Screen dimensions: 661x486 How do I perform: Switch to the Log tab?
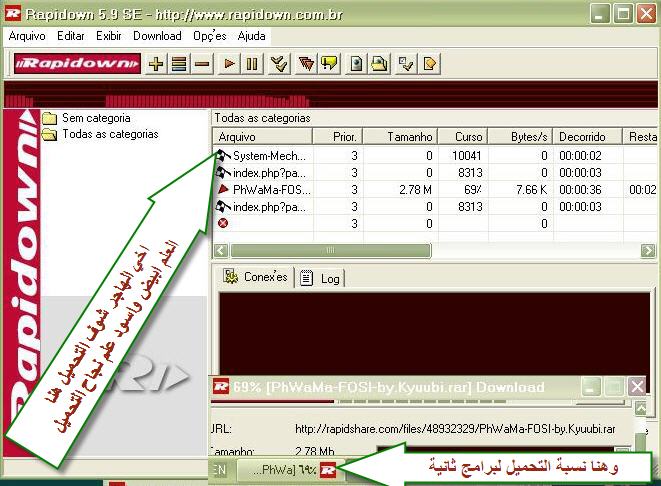tap(321, 278)
